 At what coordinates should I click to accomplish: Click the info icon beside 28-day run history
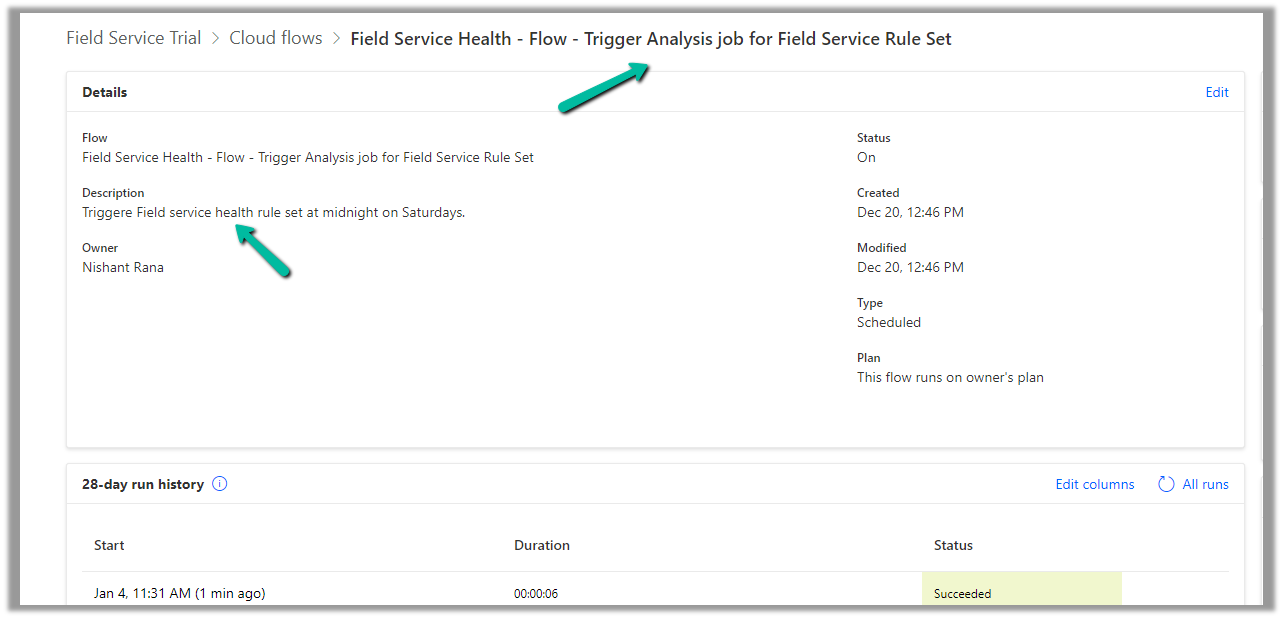pyautogui.click(x=220, y=484)
